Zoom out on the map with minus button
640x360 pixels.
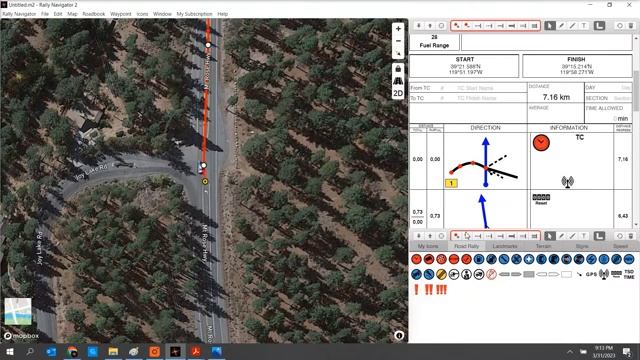pyautogui.click(x=398, y=41)
